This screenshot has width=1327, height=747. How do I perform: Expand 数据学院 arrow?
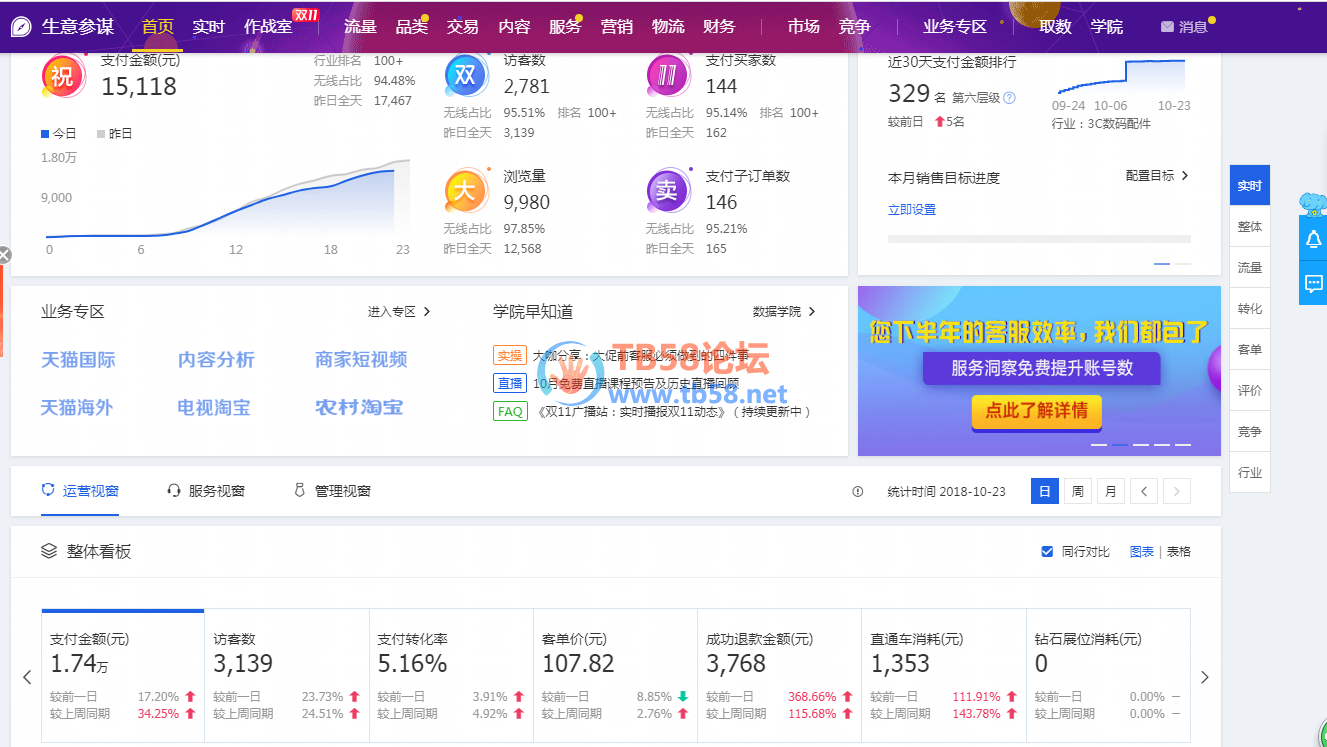pyautogui.click(x=812, y=312)
